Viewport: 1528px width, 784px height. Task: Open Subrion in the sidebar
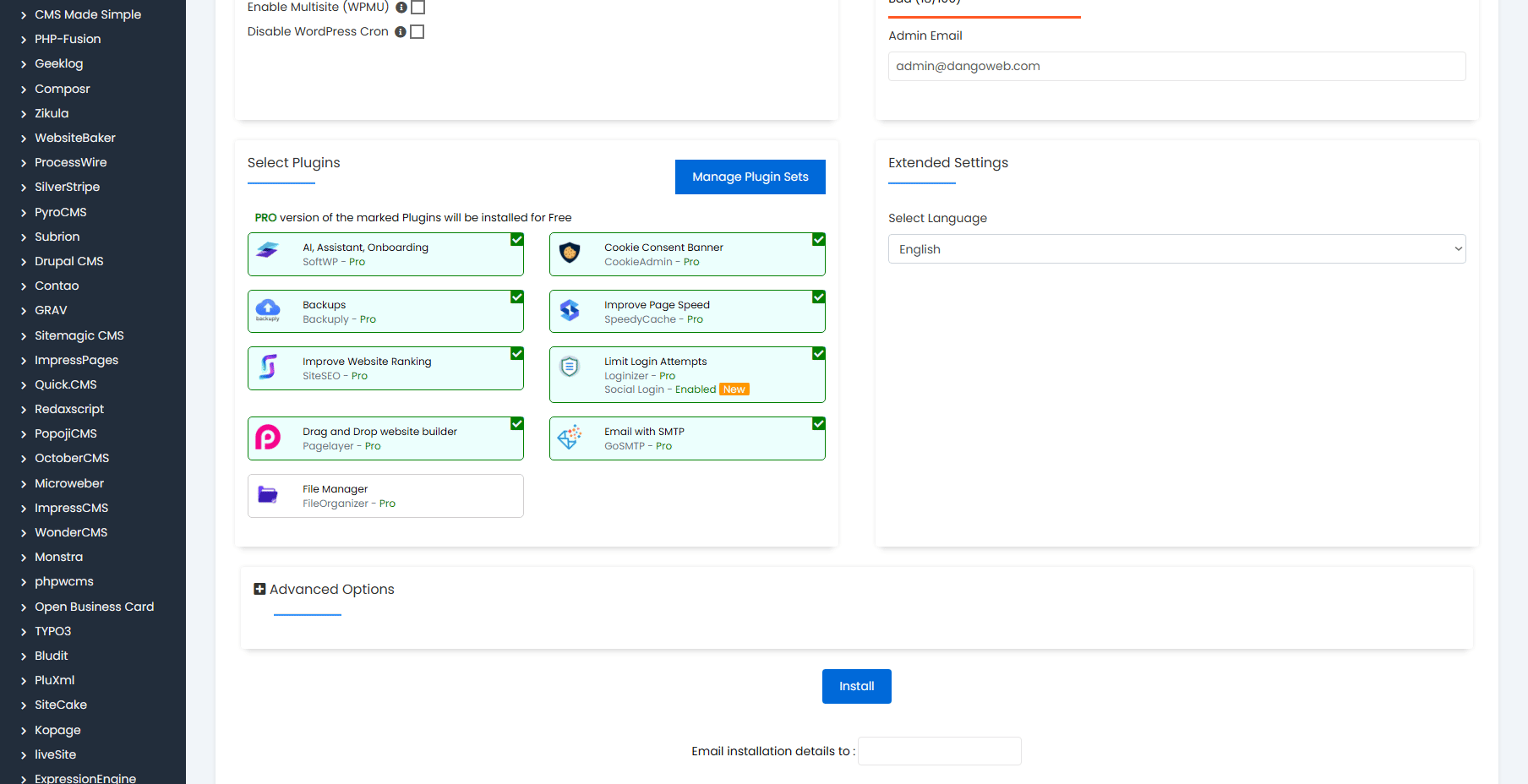(57, 237)
